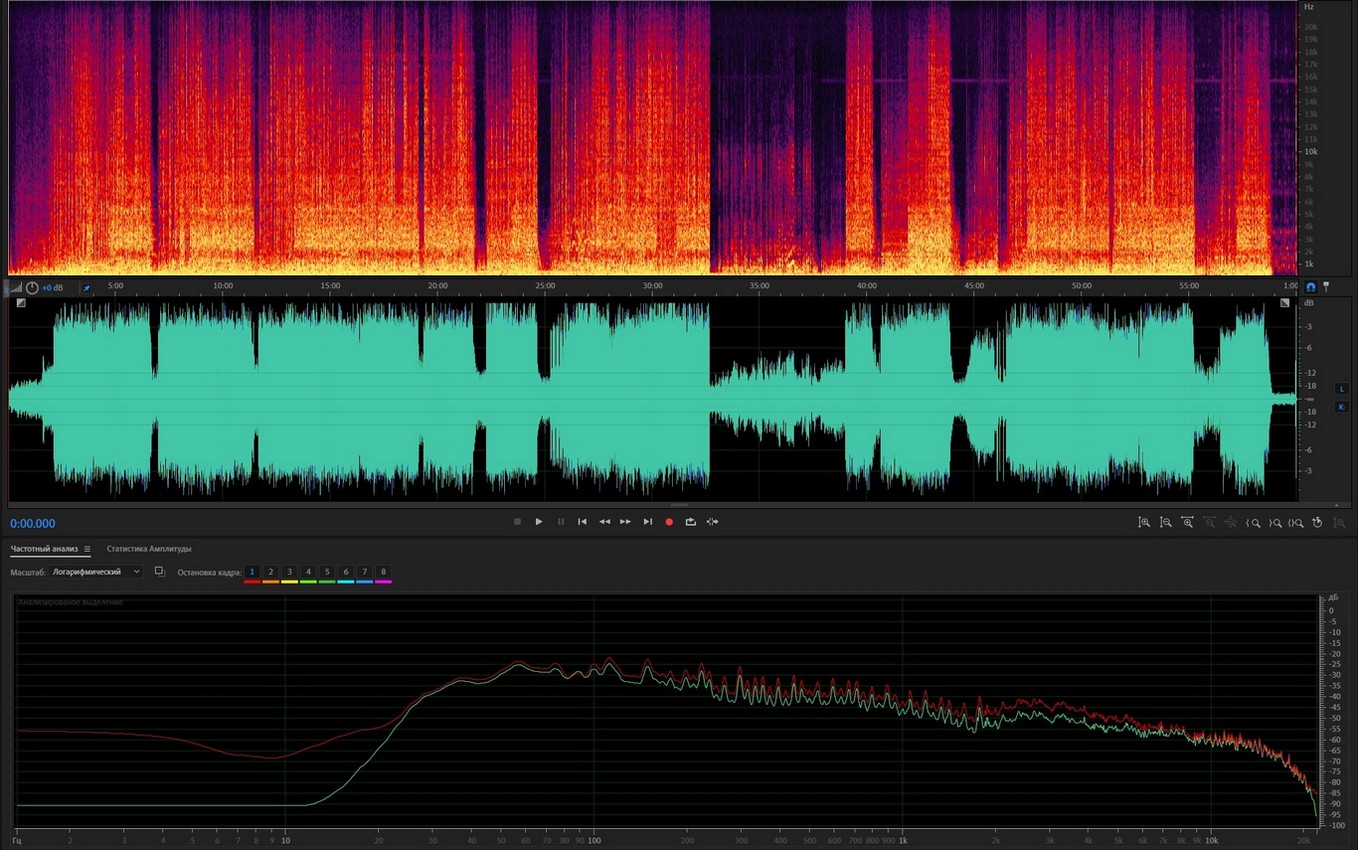The image size is (1358, 850).
Task: Click hold frame button 1
Action: (x=252, y=572)
